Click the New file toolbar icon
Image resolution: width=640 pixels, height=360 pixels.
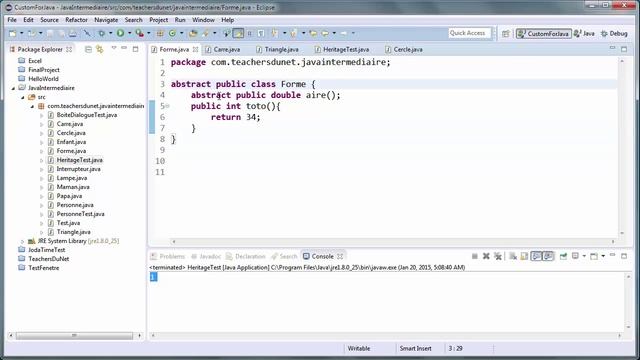coord(13,33)
